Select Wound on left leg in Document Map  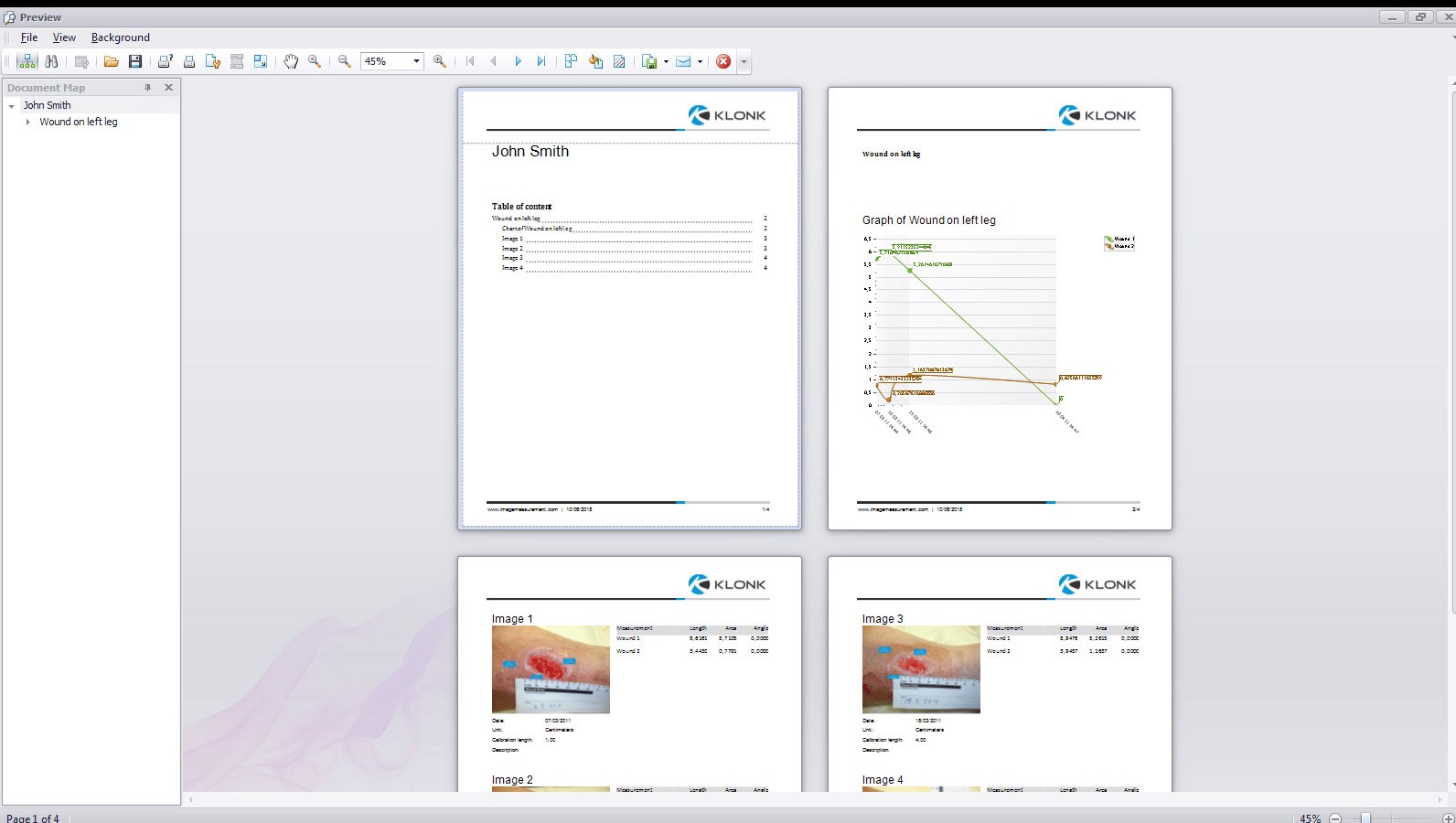click(79, 122)
